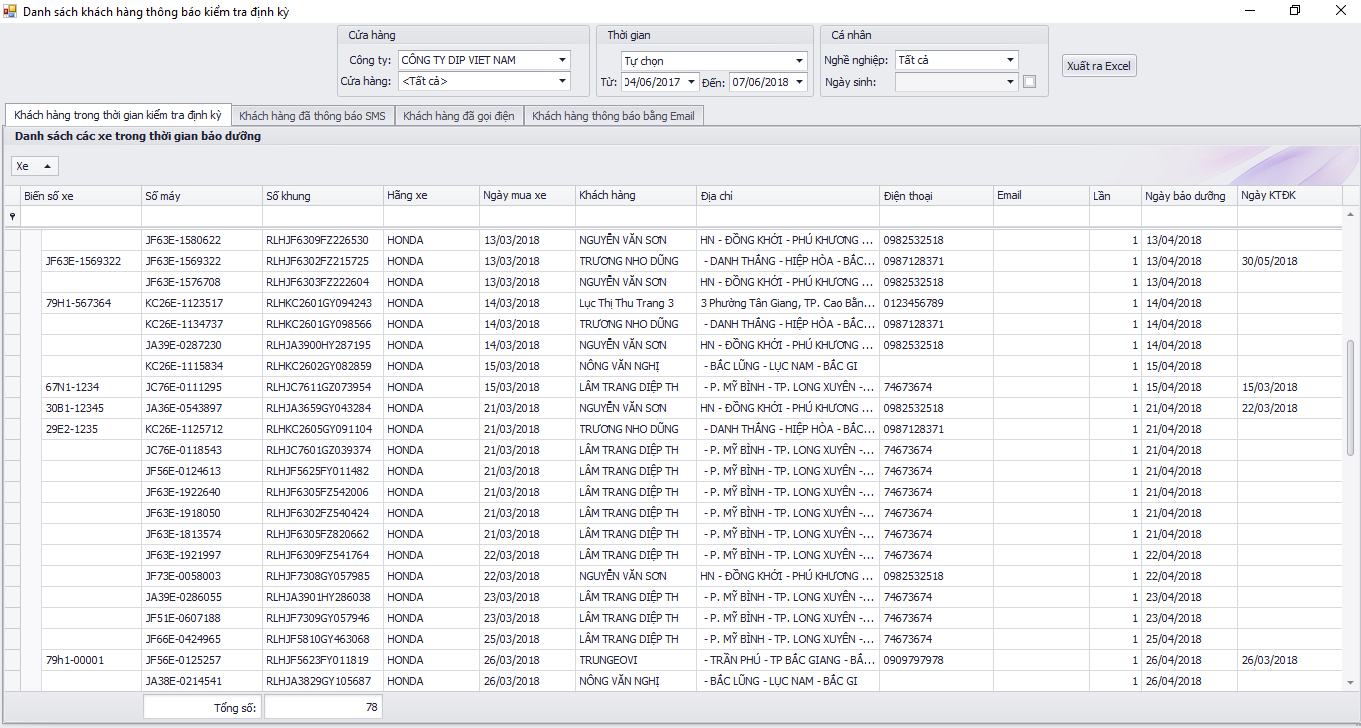The width and height of the screenshot is (1361, 728).
Task: Click the app icon in the title bar
Action: pyautogui.click(x=10, y=11)
